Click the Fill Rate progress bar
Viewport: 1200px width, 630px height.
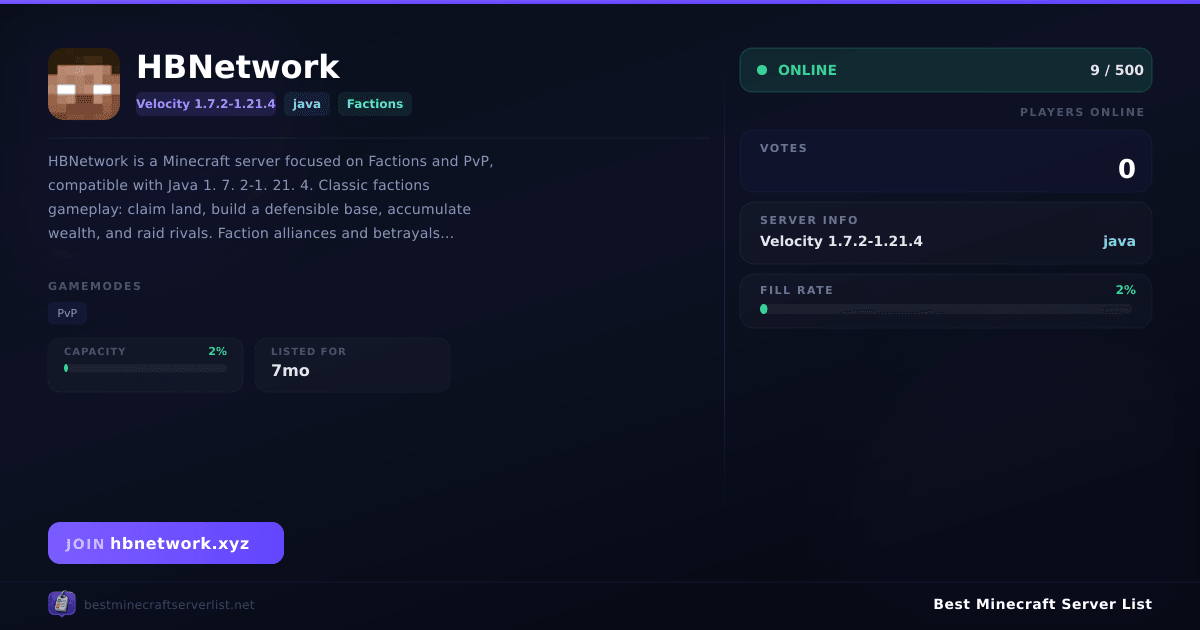click(x=946, y=309)
